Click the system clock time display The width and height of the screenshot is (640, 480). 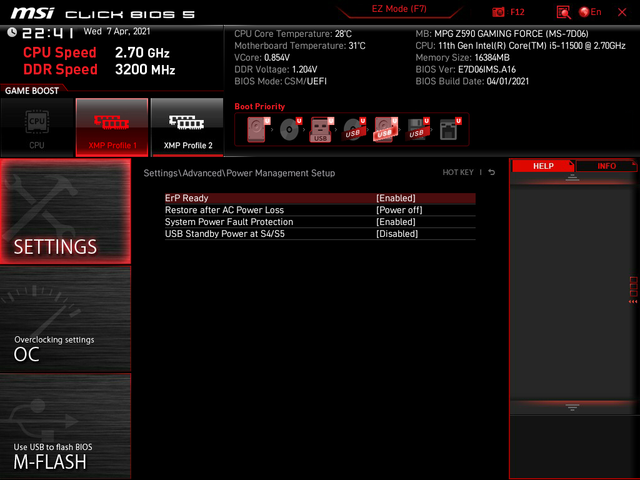pos(48,33)
